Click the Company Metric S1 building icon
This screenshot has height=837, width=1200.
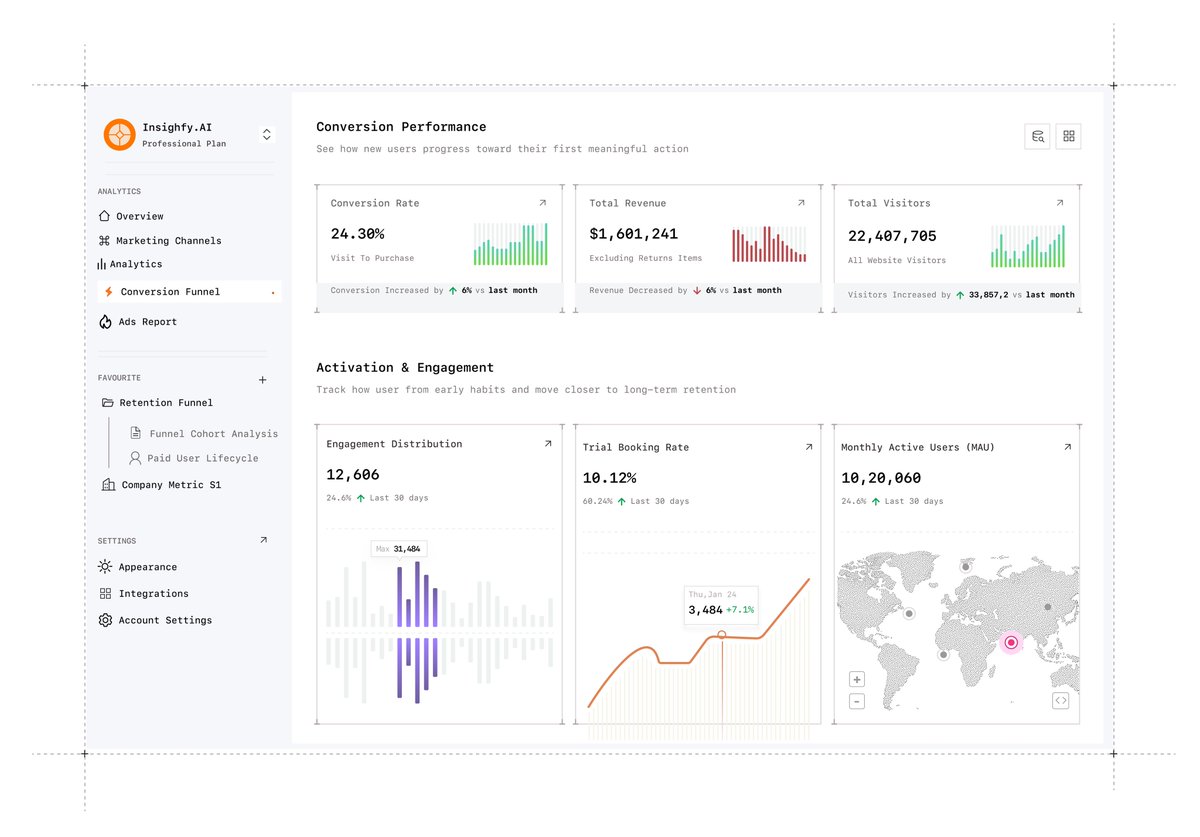[x=108, y=485]
